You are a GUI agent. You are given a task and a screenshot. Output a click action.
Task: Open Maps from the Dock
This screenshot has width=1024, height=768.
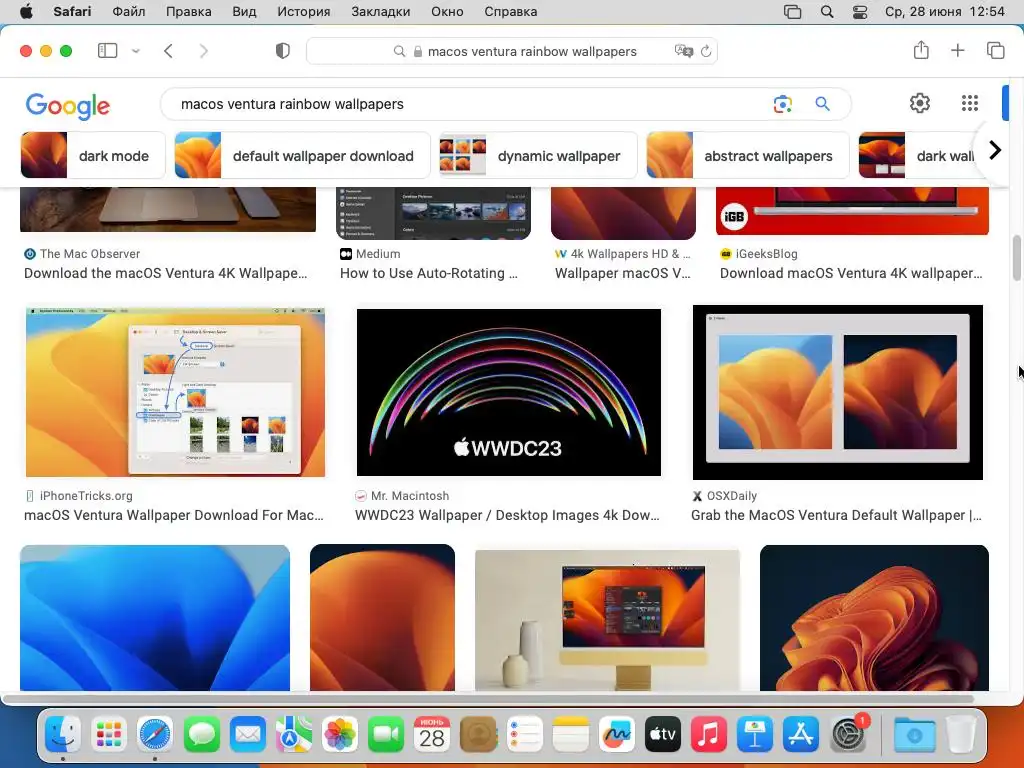coord(293,735)
